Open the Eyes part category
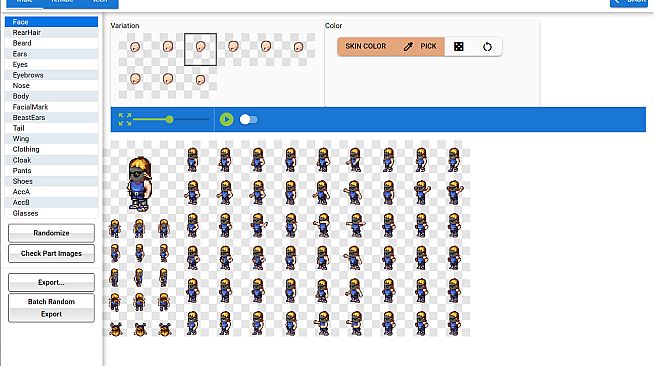 51,64
